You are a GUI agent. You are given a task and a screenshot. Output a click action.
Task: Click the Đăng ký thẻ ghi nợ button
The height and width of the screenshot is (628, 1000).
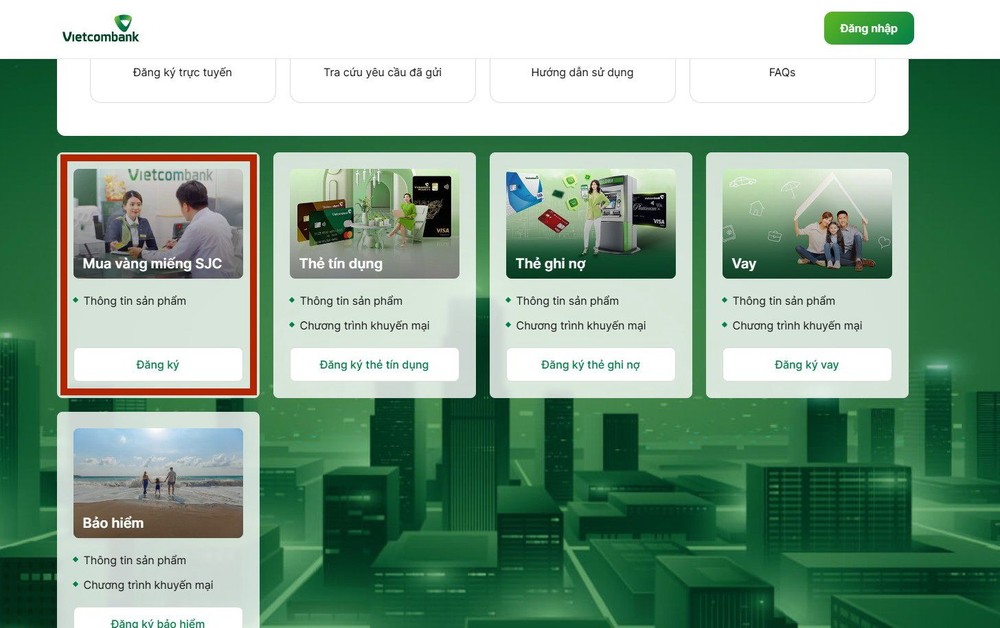coord(590,364)
